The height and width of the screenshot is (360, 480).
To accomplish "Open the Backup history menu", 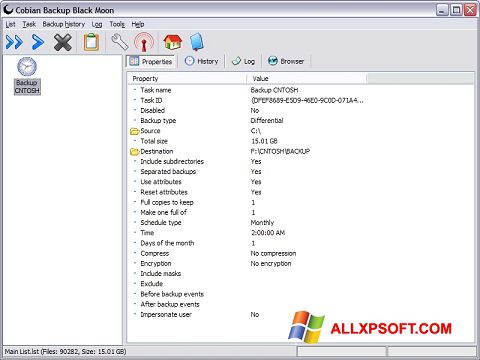I will (64, 24).
